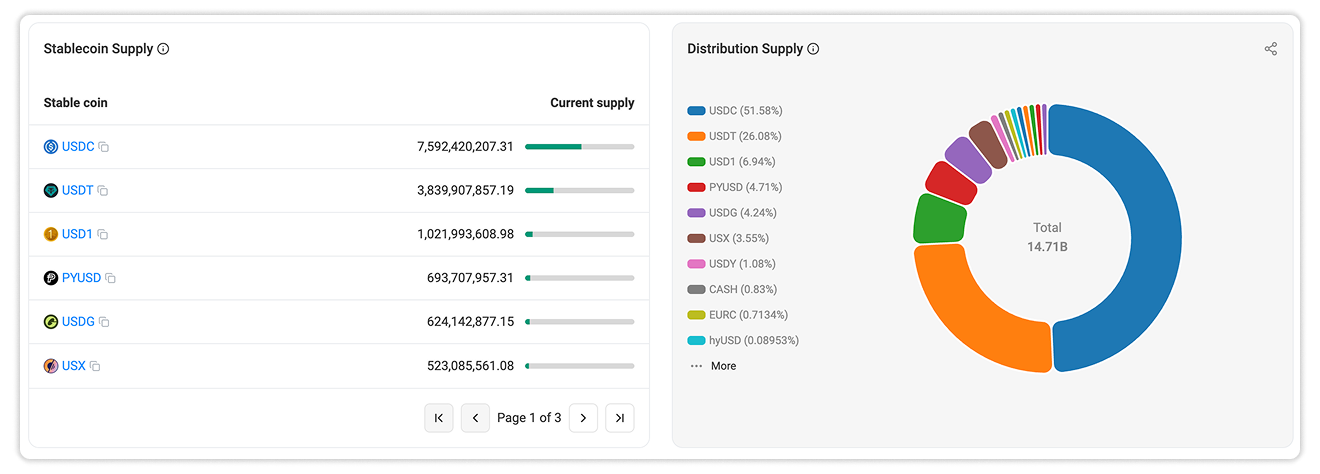Toggle USDG (4.24%) legend entry

click(733, 213)
